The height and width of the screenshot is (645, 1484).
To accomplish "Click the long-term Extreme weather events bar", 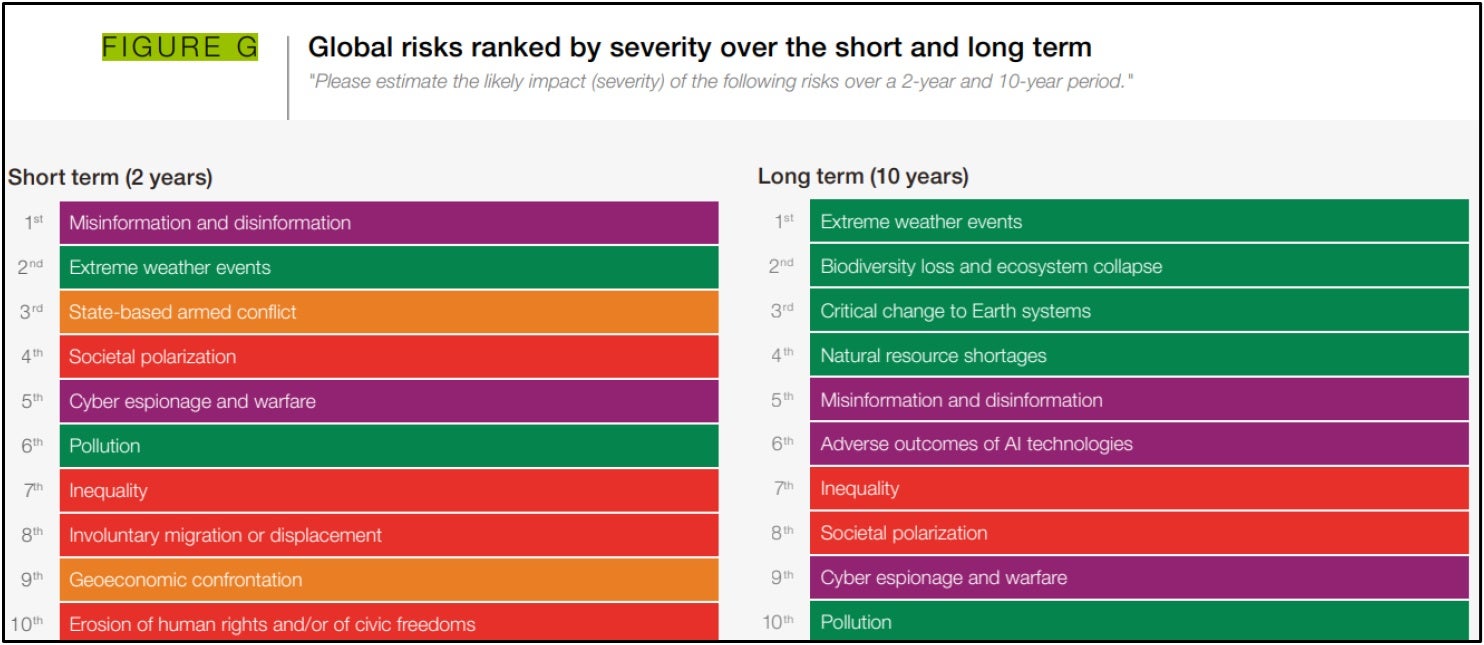I will 1139,222.
